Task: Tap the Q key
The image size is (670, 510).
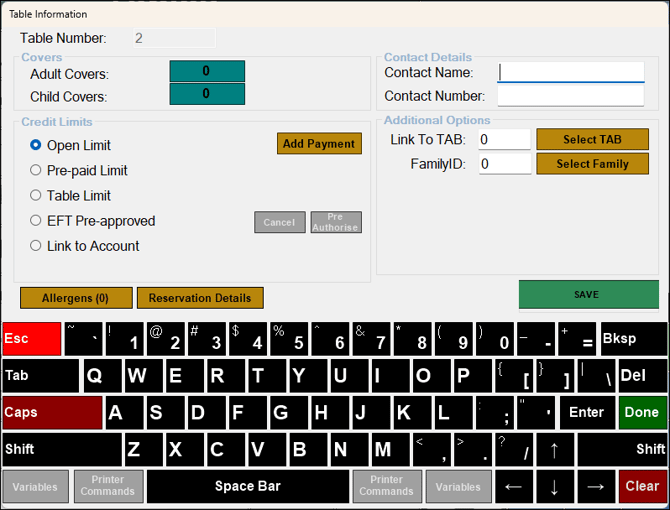Action: pyautogui.click(x=103, y=376)
